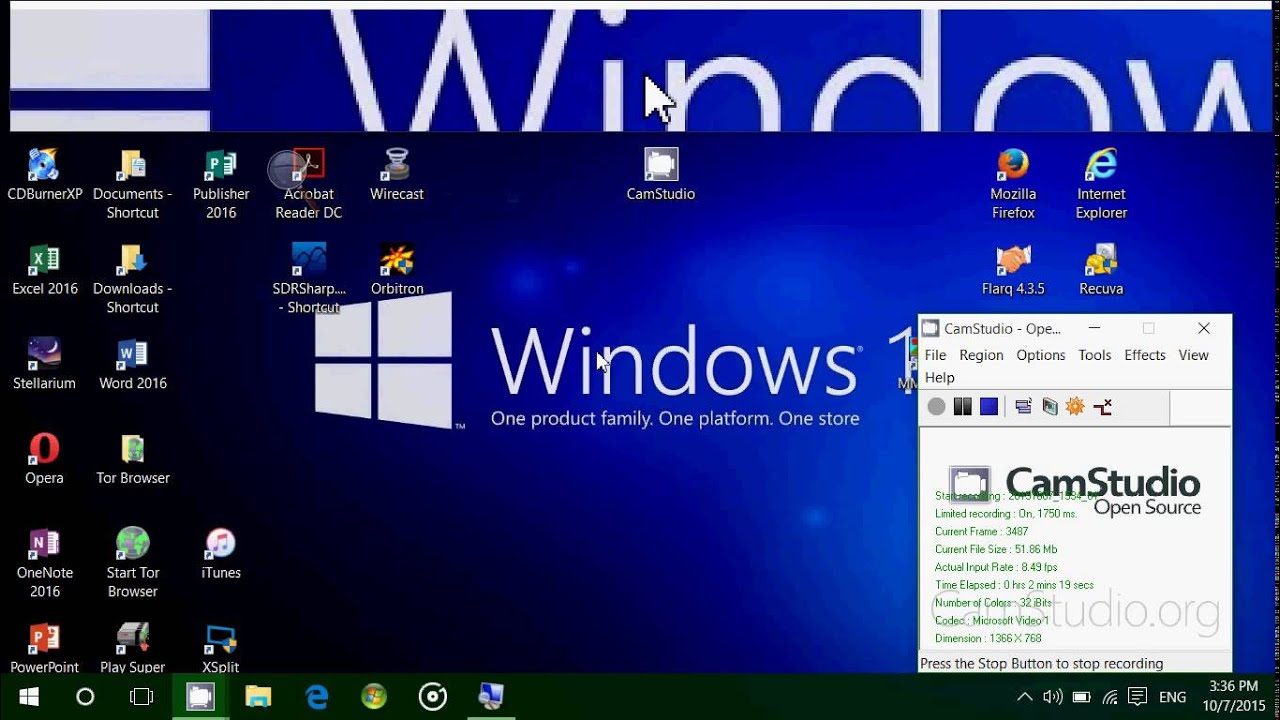Pause the recording in CamStudio
1280x720 pixels.
pyautogui.click(x=962, y=406)
